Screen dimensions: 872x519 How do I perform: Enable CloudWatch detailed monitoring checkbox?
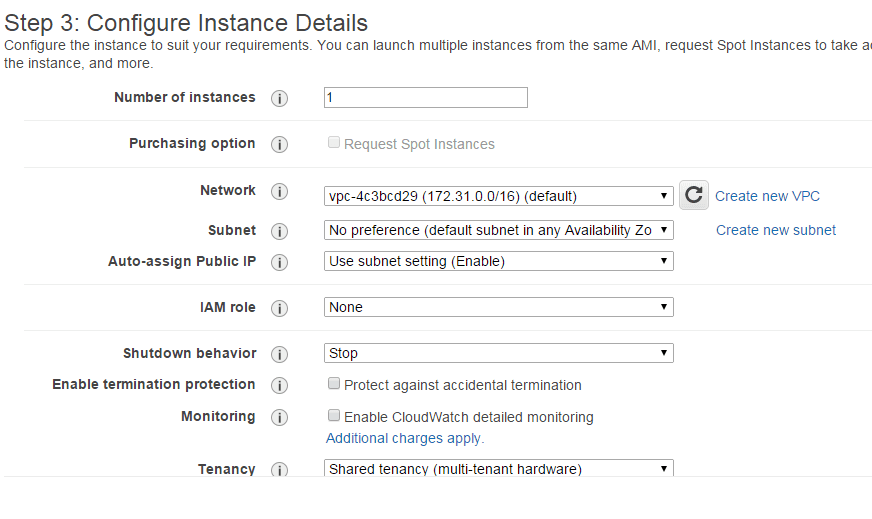pos(334,416)
